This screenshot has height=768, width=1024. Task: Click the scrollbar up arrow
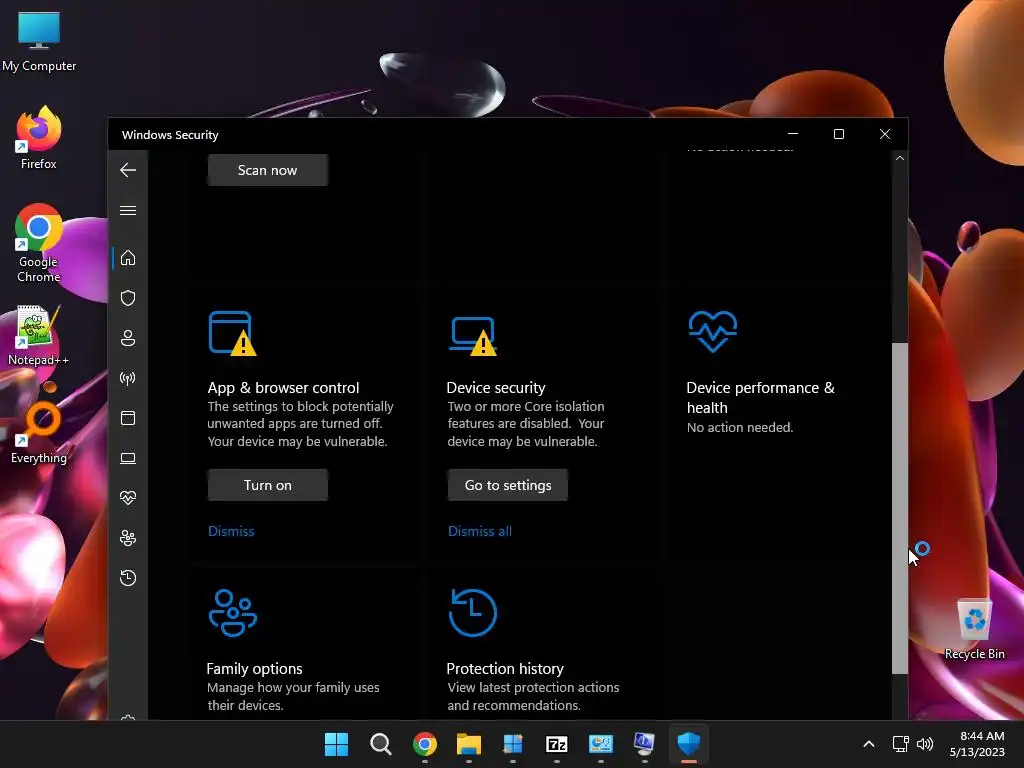point(900,158)
